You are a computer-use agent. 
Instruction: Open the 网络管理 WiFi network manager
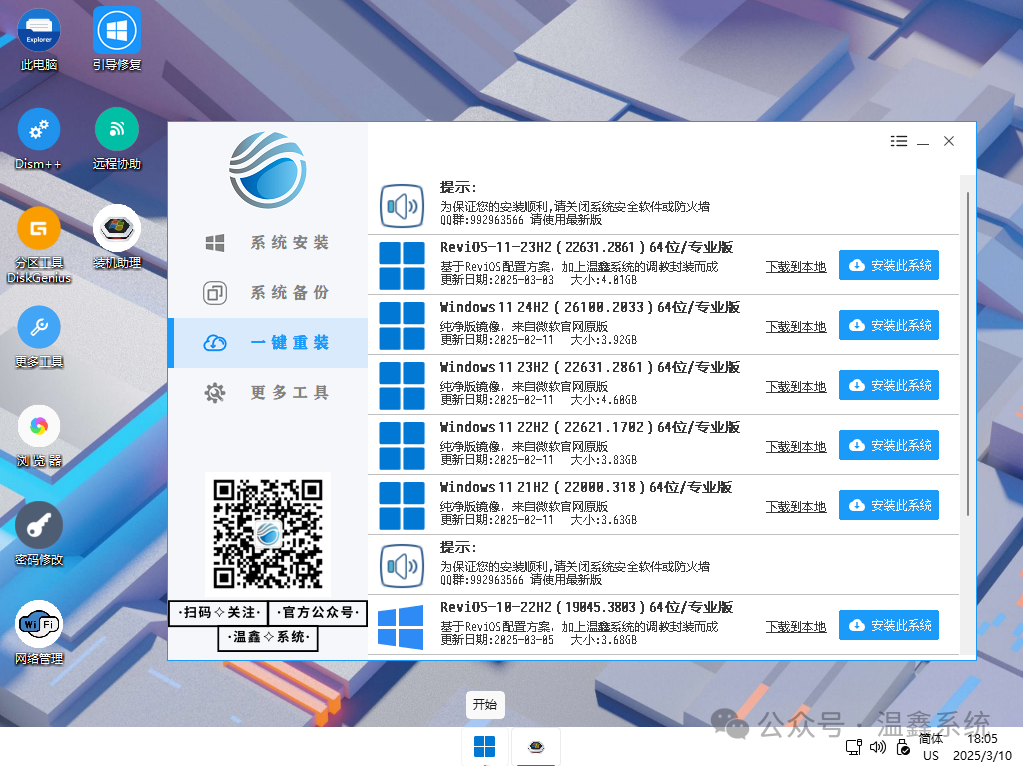(38, 625)
